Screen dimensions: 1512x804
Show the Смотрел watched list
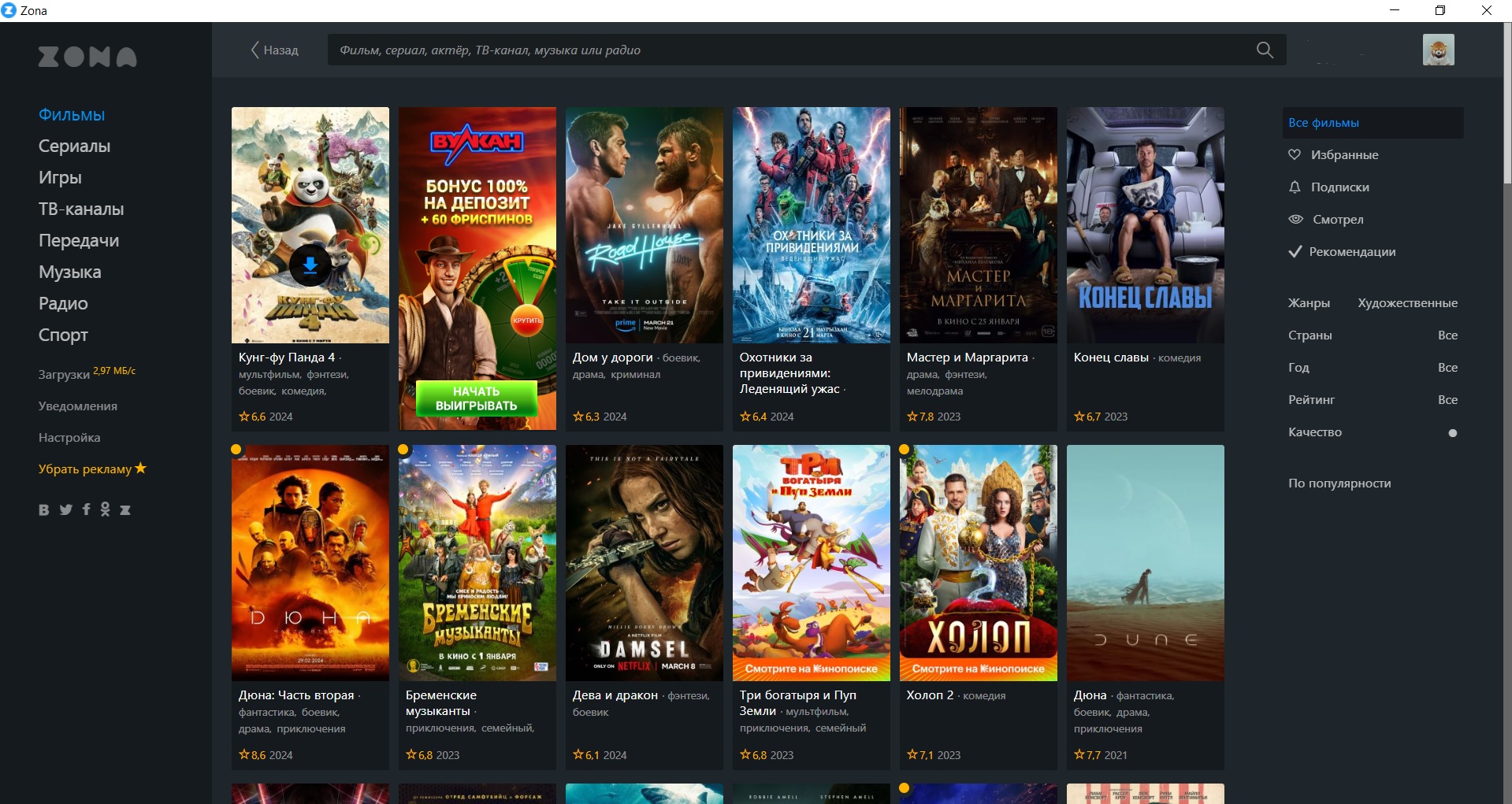[1338, 219]
